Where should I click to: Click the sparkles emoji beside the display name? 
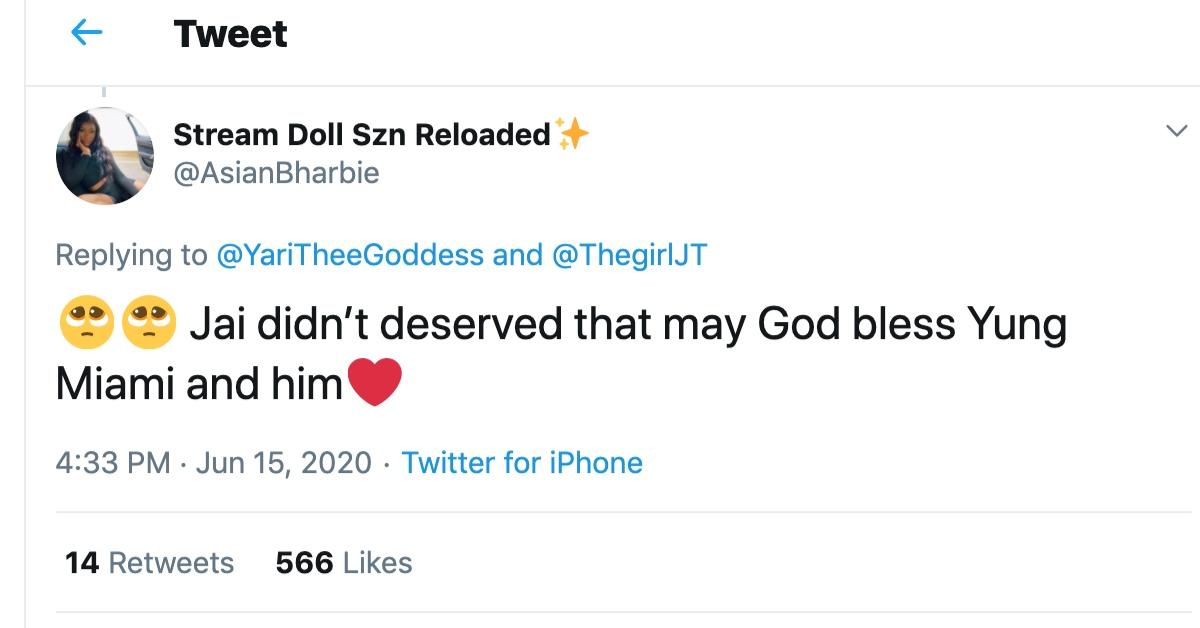coord(572,134)
